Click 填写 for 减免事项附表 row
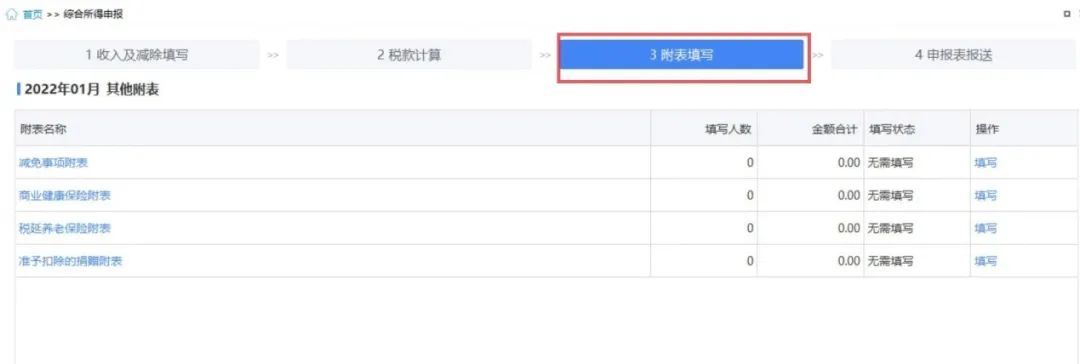 click(986, 163)
